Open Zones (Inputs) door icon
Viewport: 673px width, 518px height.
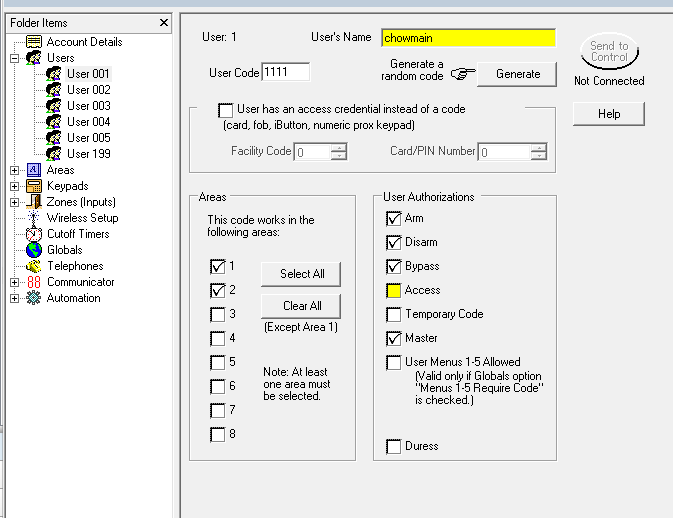point(34,202)
